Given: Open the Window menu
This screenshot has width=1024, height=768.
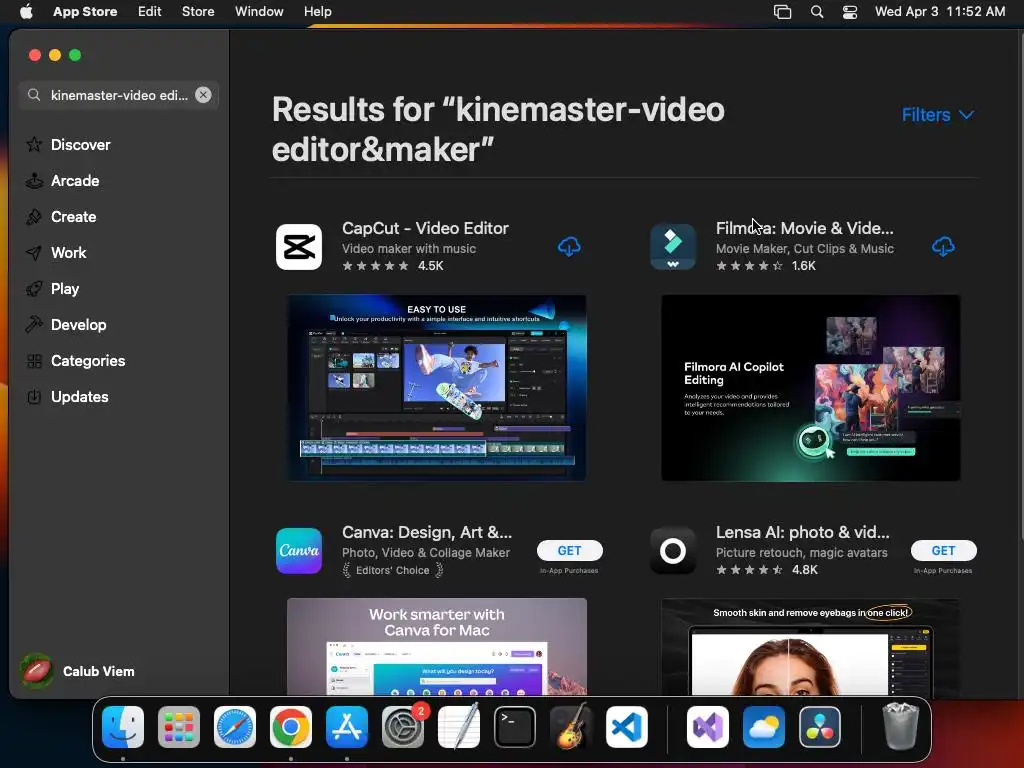Looking at the screenshot, I should click(259, 11).
